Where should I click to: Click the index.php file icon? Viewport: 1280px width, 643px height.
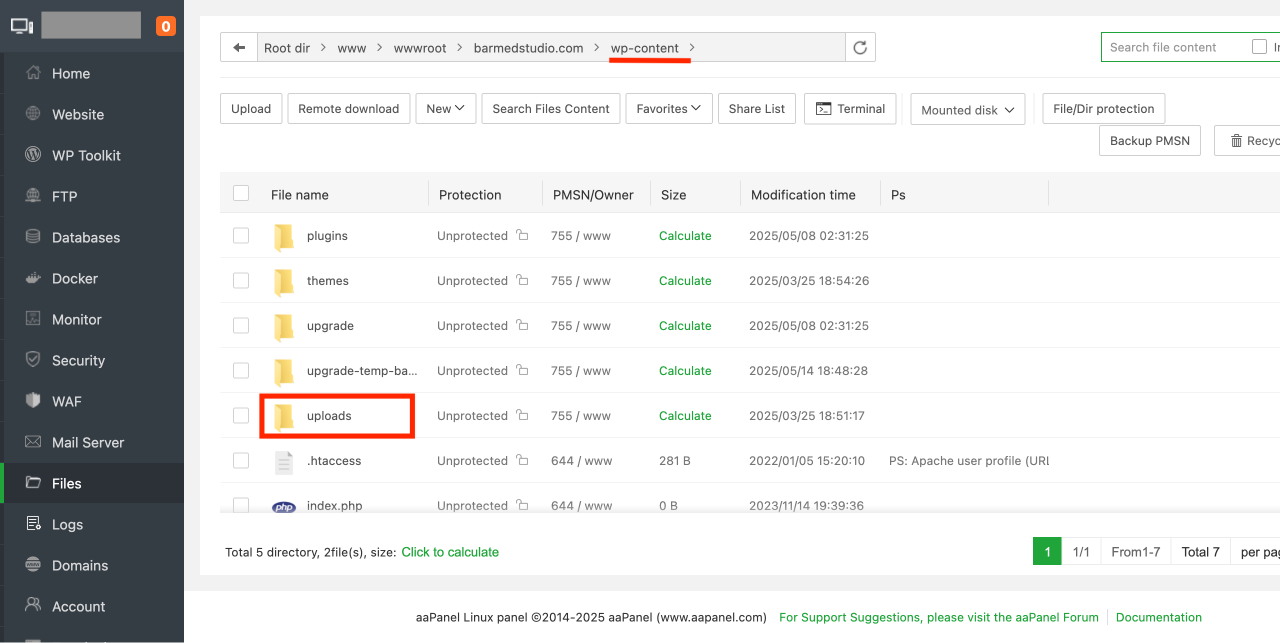[284, 507]
